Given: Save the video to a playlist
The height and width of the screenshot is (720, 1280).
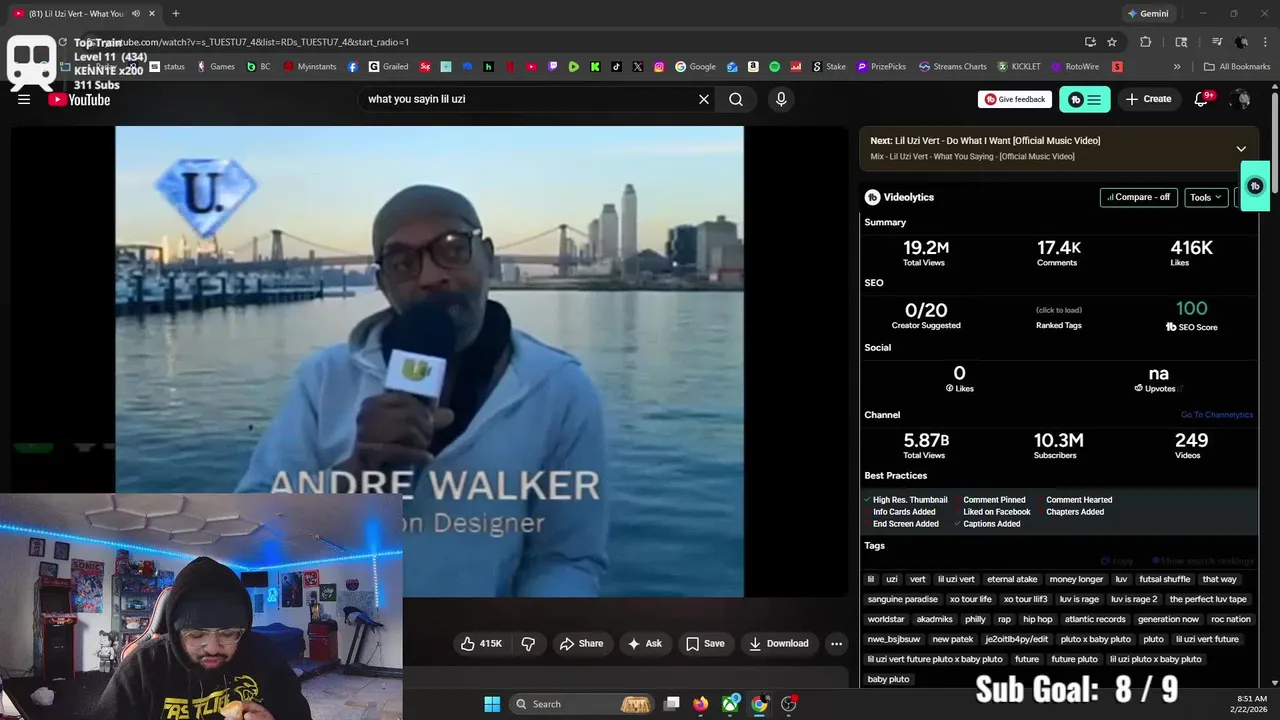Looking at the screenshot, I should tap(705, 644).
